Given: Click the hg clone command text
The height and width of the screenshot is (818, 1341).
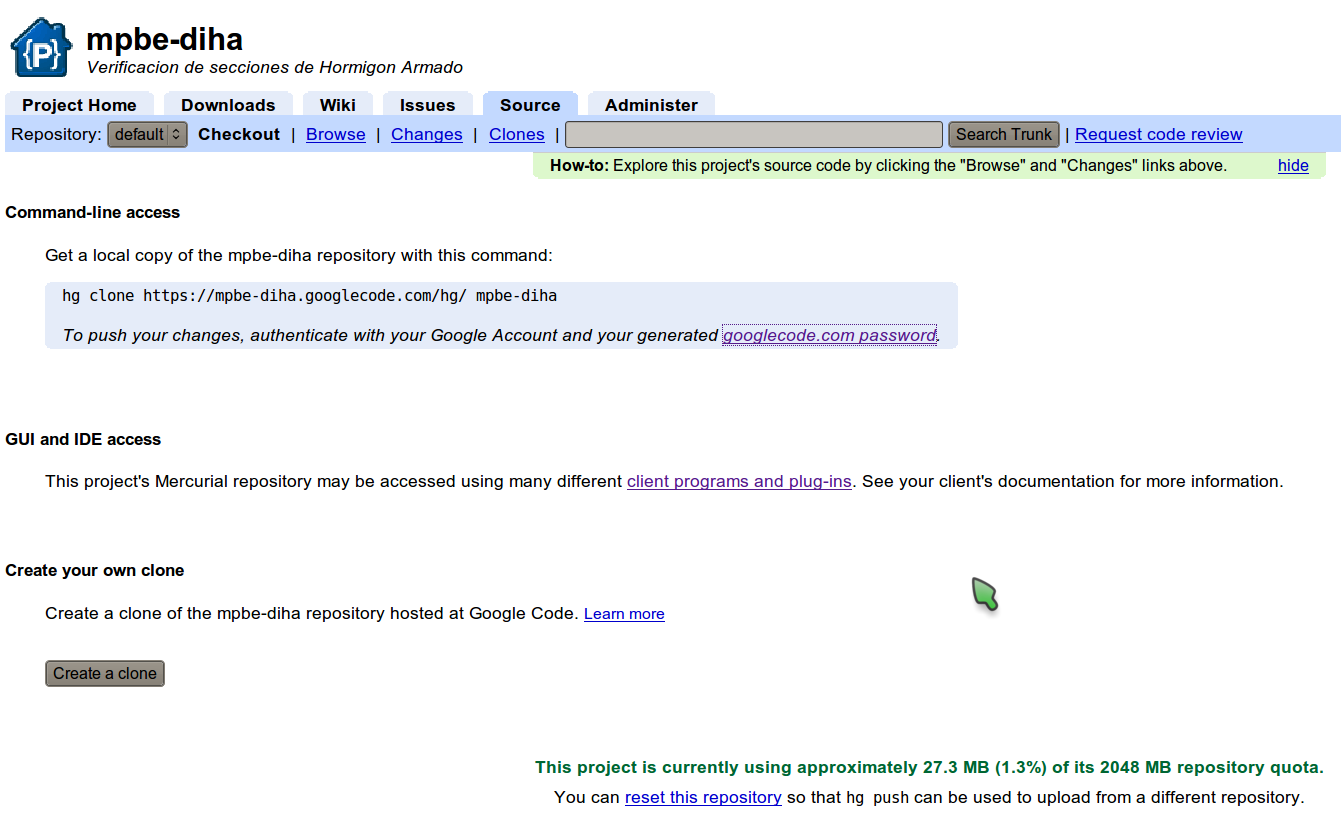Looking at the screenshot, I should pyautogui.click(x=310, y=295).
